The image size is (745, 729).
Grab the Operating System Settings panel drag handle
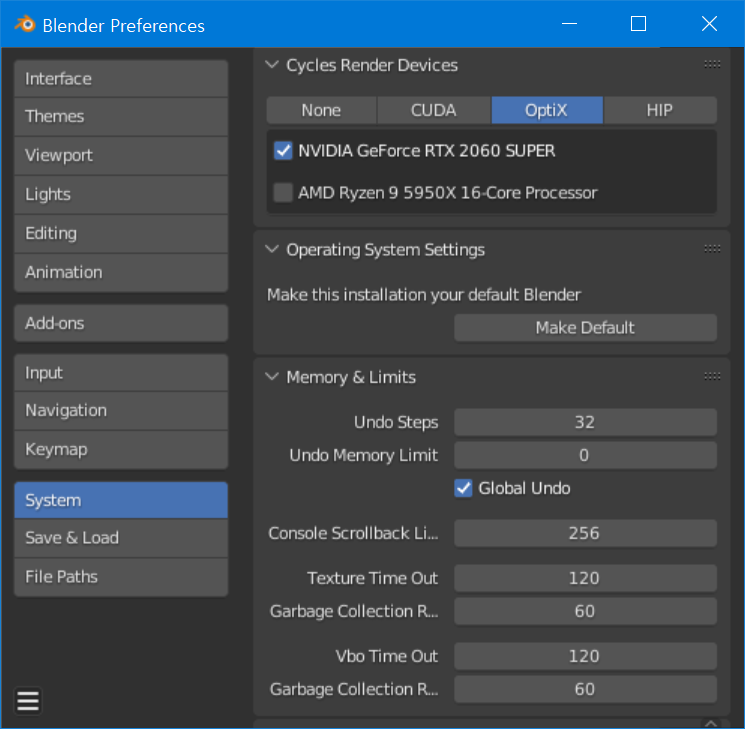(712, 249)
